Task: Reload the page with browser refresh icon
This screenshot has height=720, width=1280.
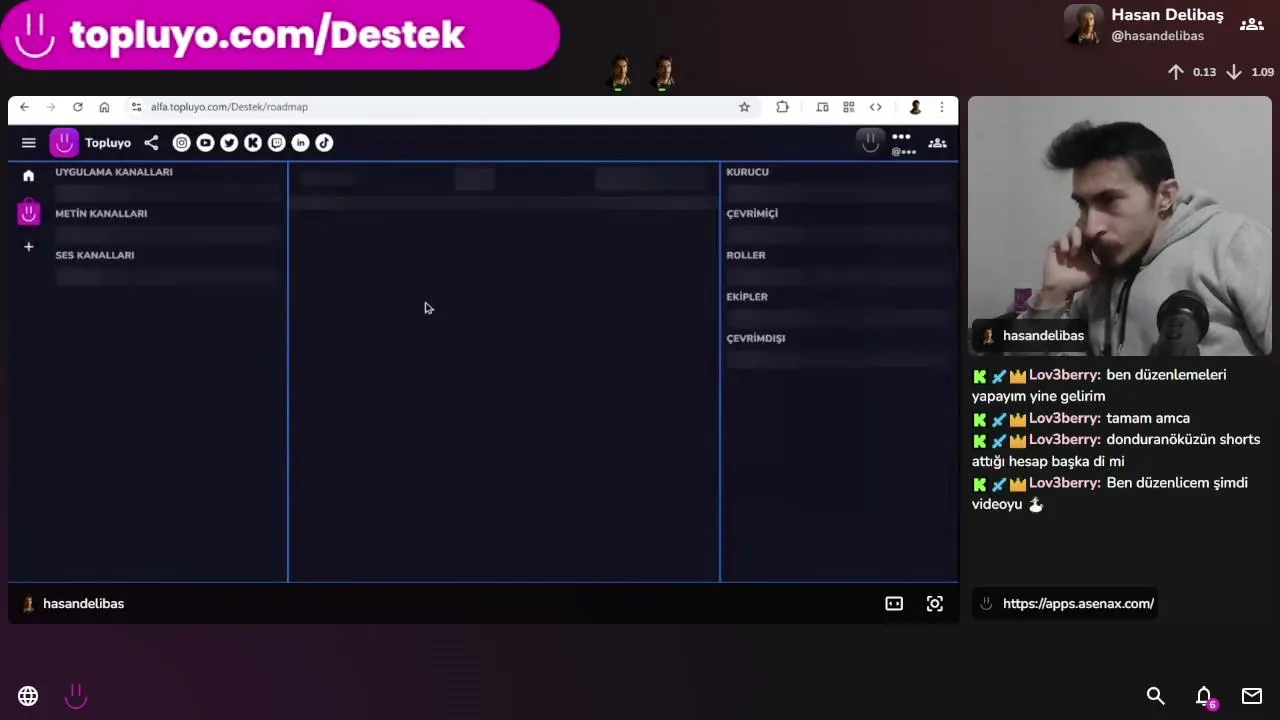Action: (x=77, y=107)
